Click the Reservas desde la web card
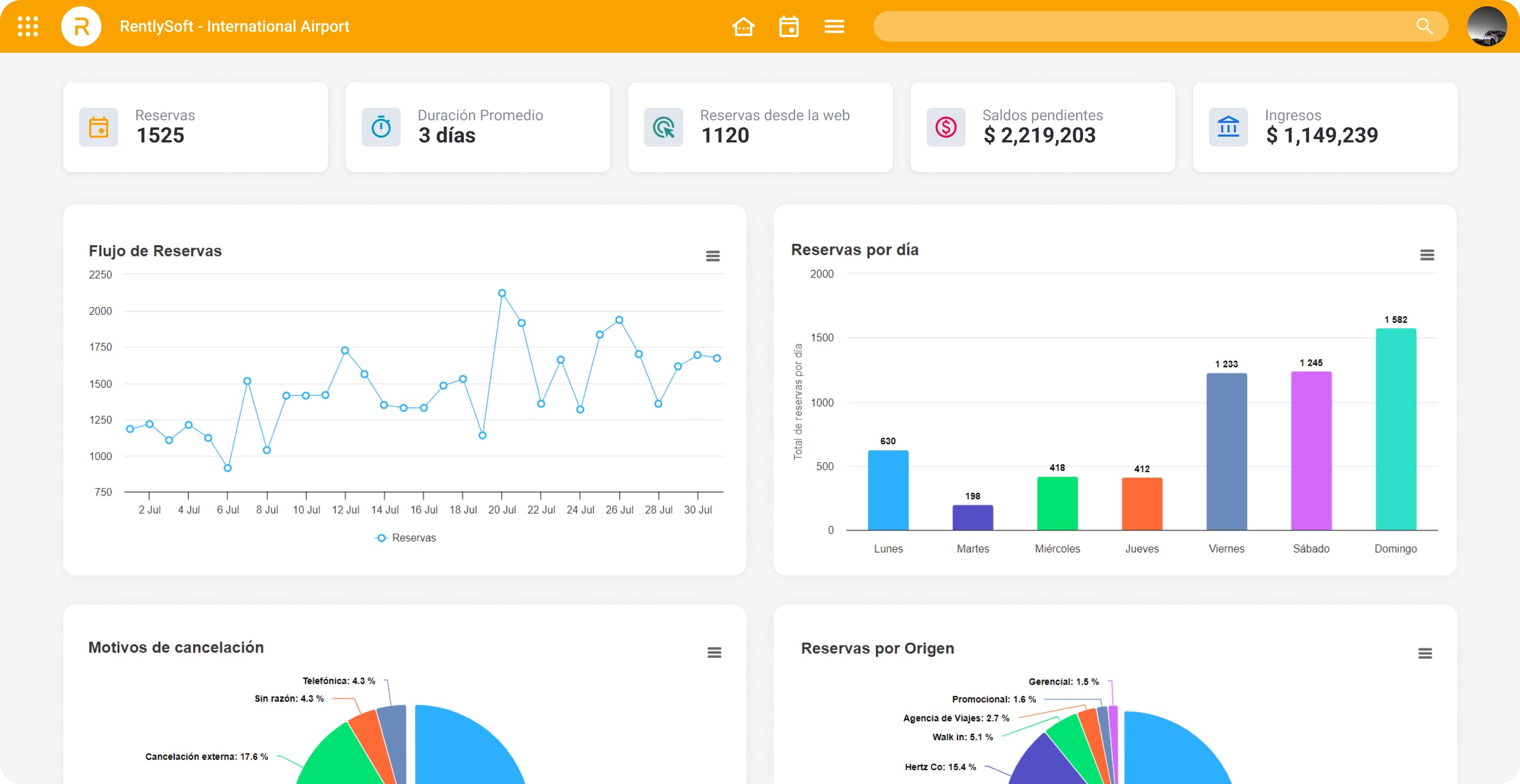The image size is (1520, 784). coord(760,127)
